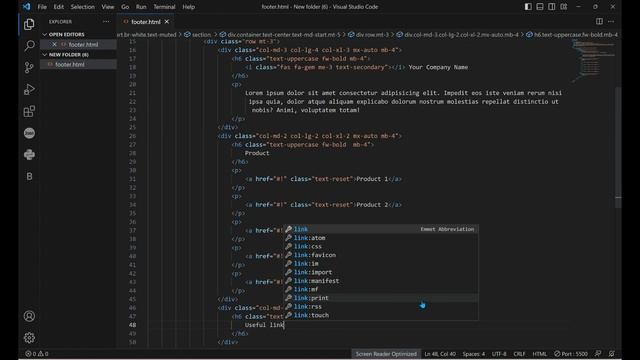Open editor More Actions ellipsis
Viewport: 640px width, 360px height.
pyautogui.click(x=611, y=21)
